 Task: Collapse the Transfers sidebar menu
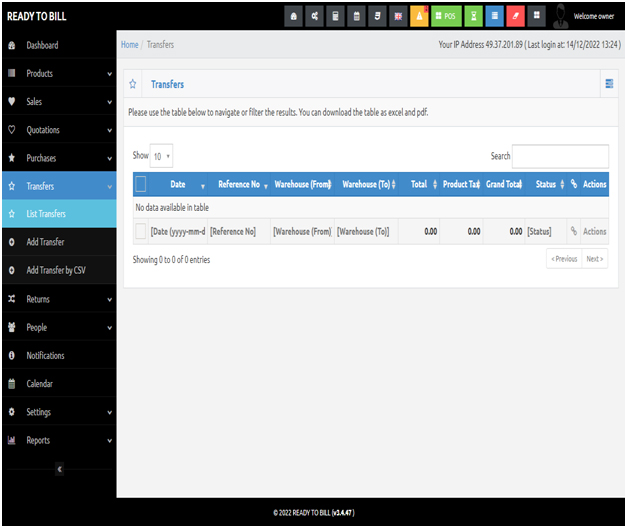[x=59, y=186]
